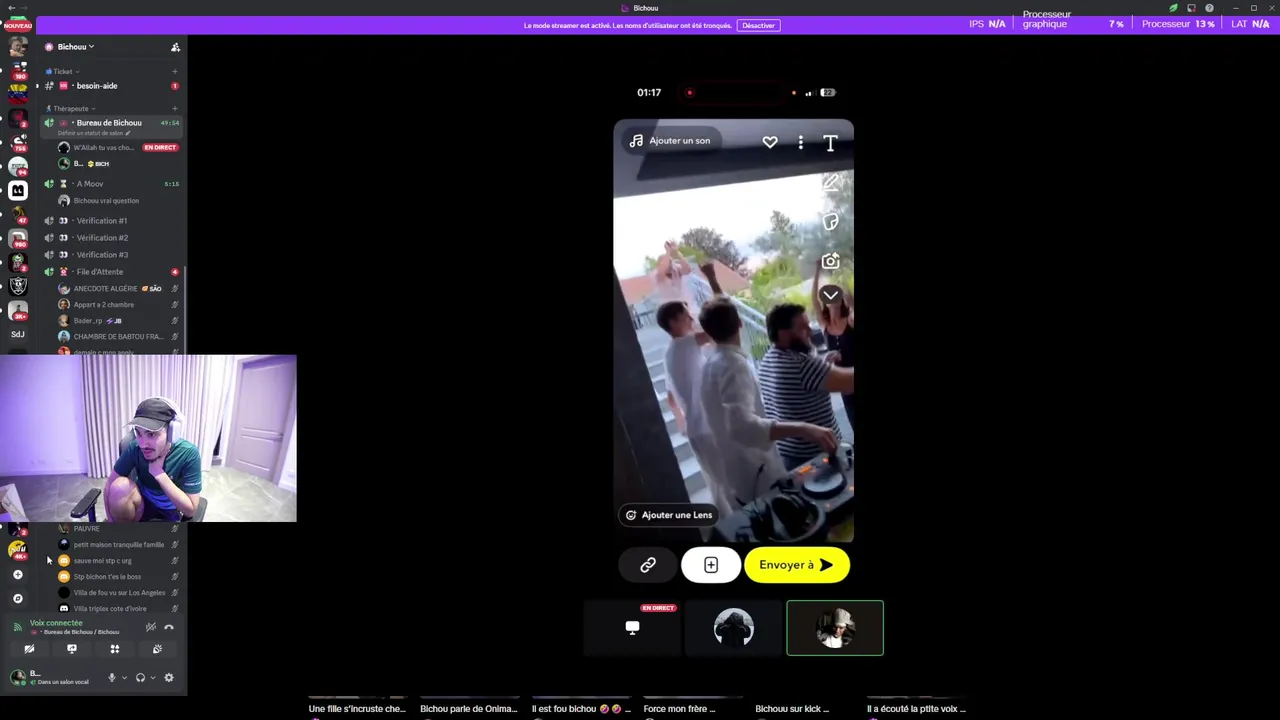Expand more snap tools with the chevron
The image size is (1280, 720).
click(830, 295)
